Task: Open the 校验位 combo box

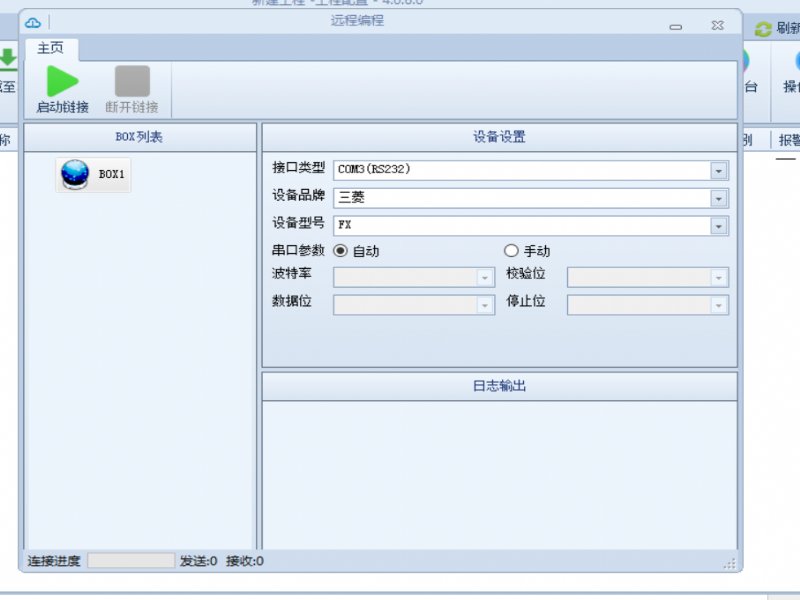Action: tap(718, 278)
